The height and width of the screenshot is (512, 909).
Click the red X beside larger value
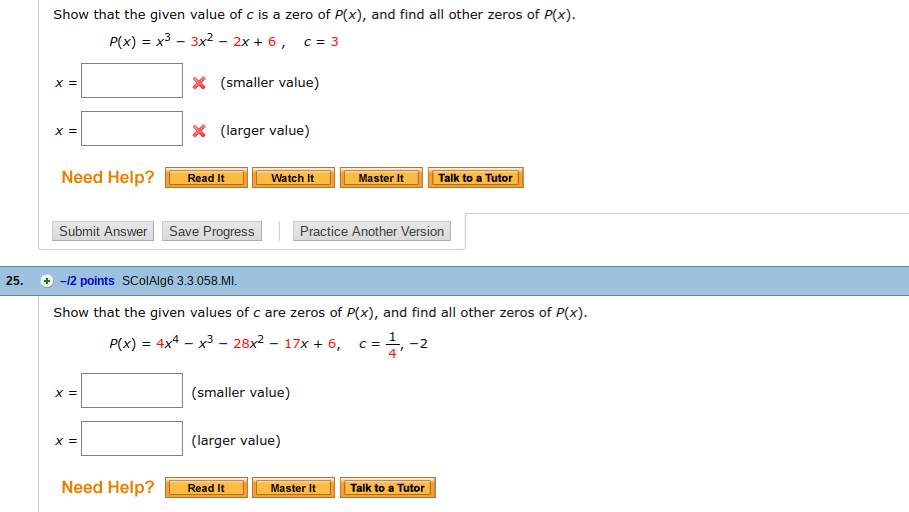(x=199, y=131)
